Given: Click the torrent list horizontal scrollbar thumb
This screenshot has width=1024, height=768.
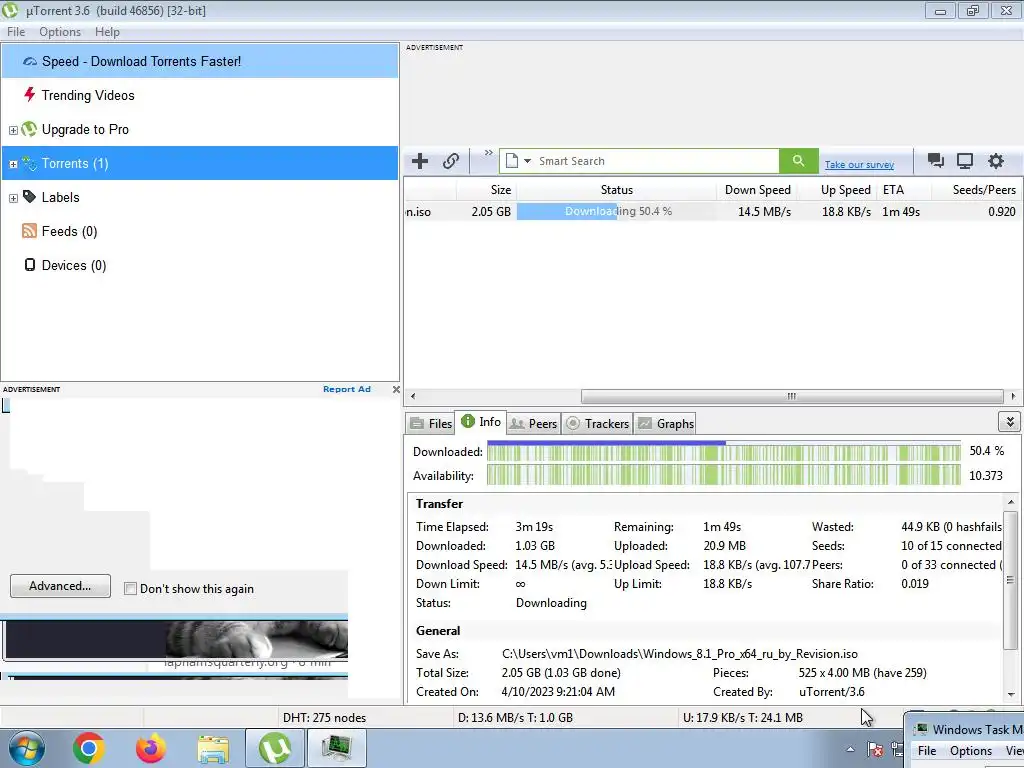Looking at the screenshot, I should click(792, 396).
